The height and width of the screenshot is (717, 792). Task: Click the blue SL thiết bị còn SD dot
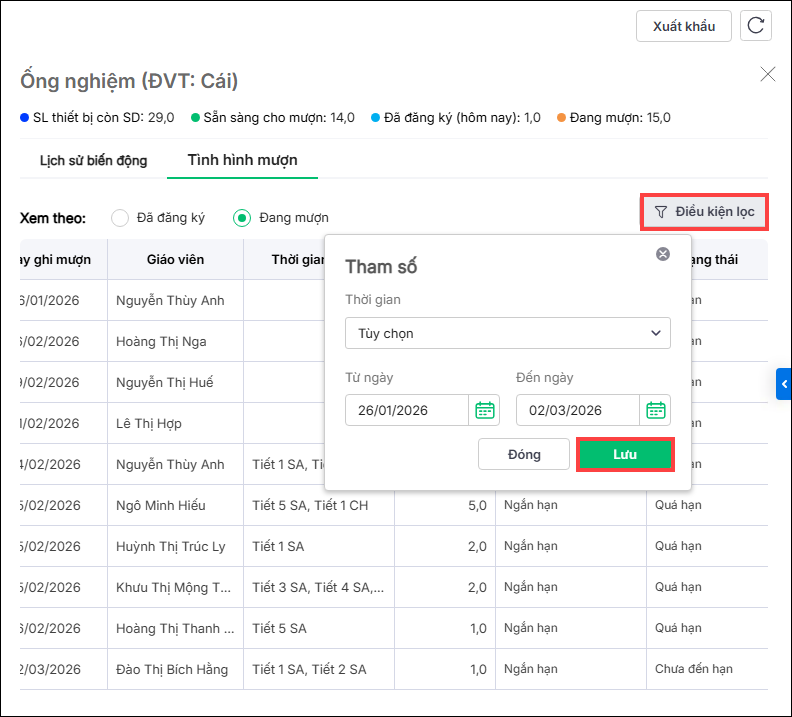25,118
